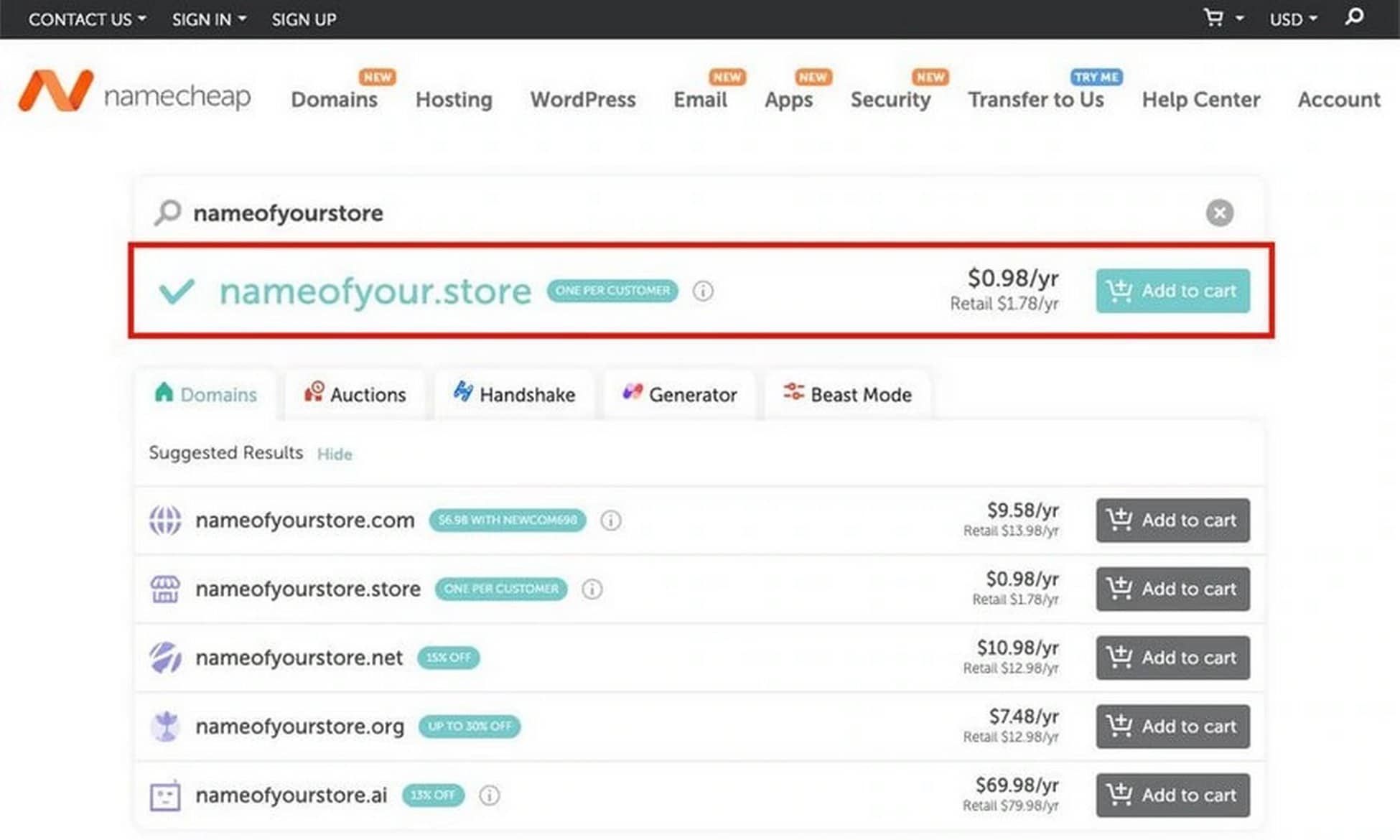Open the SIGN IN dropdown menu
This screenshot has height=840, width=1400.
[205, 19]
